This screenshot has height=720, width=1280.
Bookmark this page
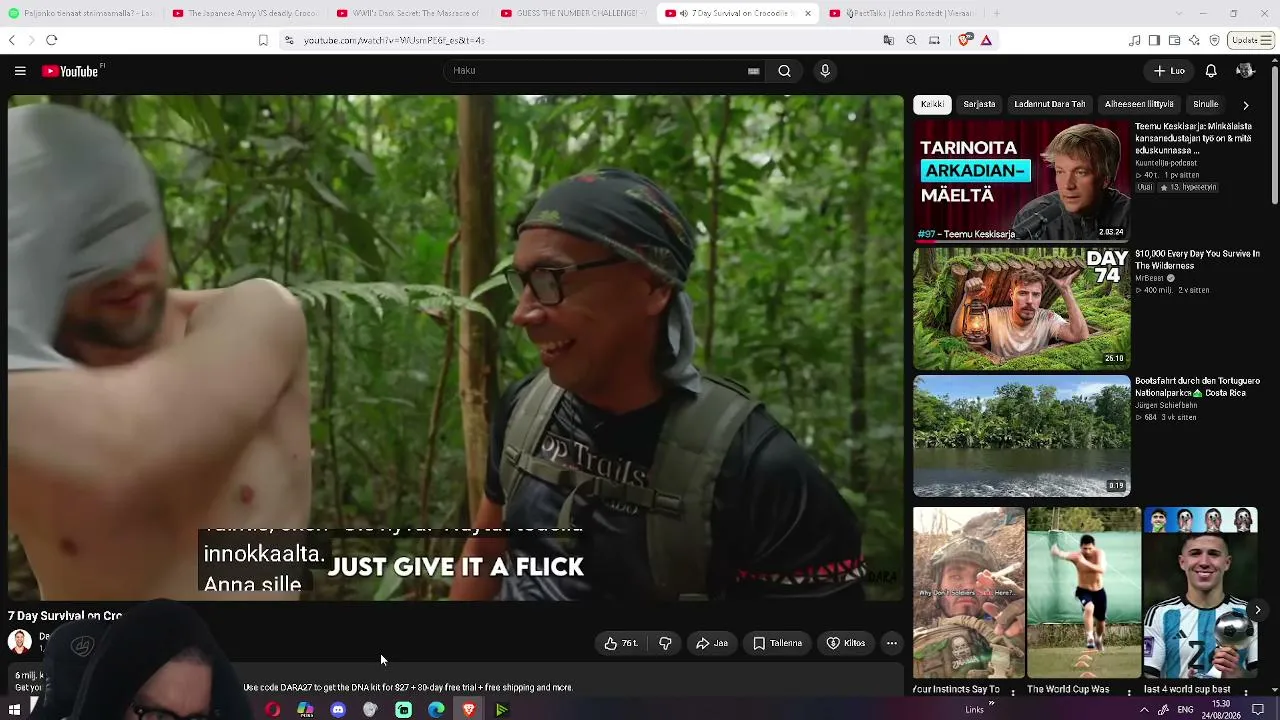263,40
